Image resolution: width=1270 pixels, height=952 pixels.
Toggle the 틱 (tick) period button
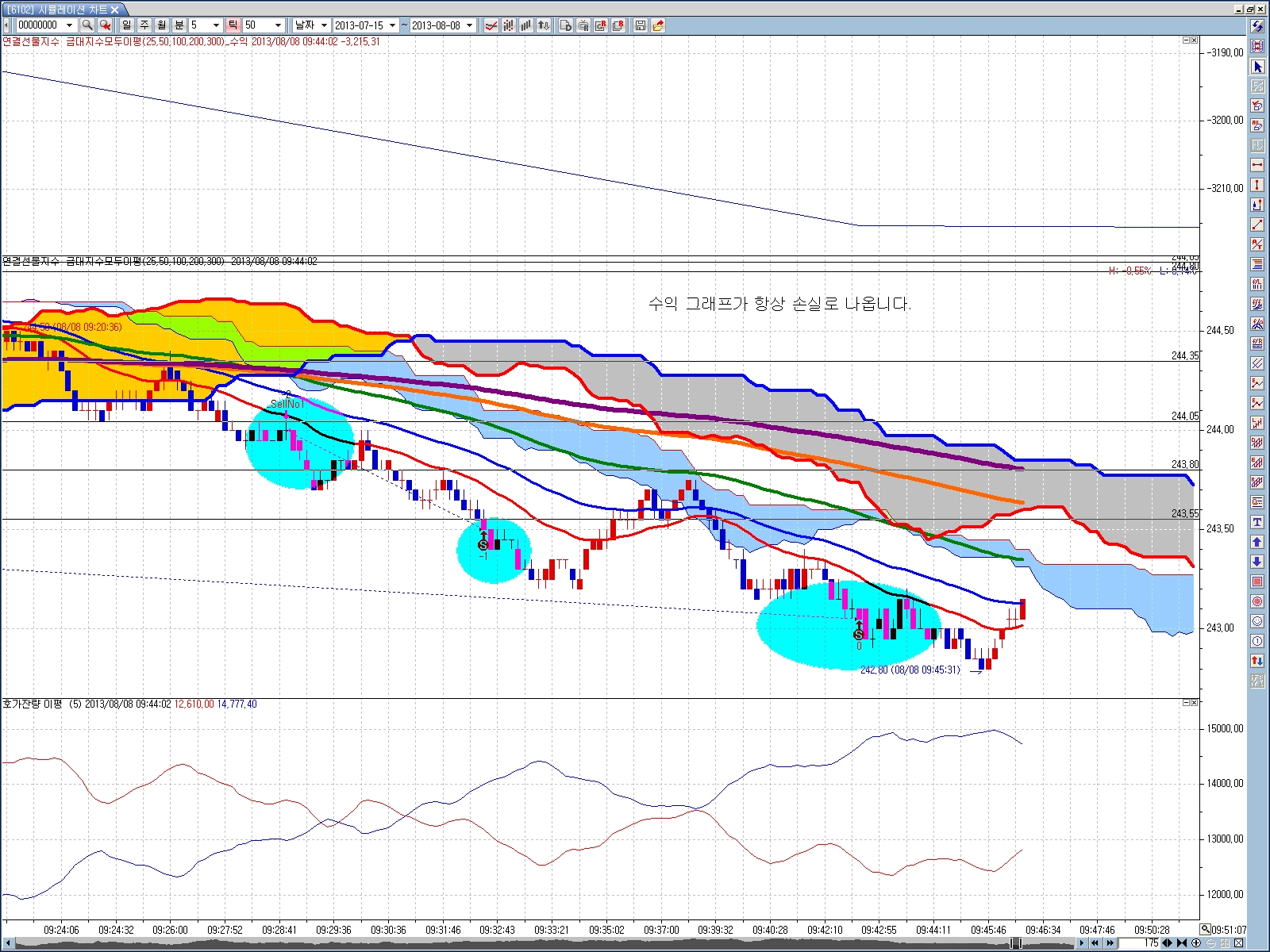pos(233,25)
